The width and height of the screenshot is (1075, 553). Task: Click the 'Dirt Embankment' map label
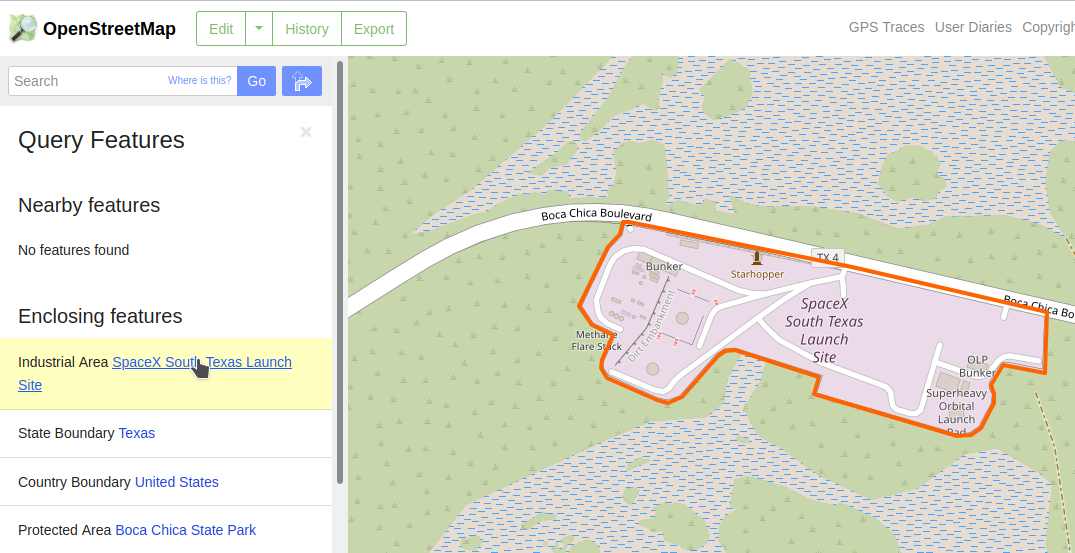coord(651,326)
